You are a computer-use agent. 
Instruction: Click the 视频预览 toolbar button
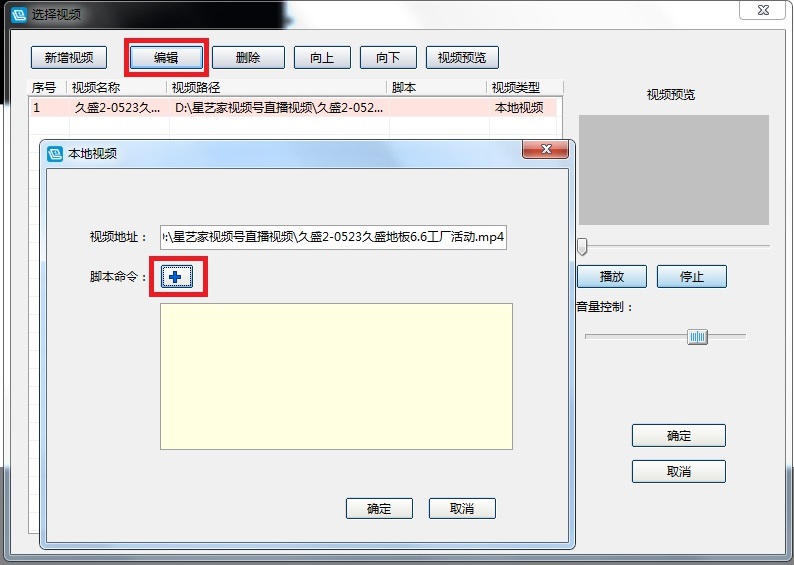click(462, 58)
